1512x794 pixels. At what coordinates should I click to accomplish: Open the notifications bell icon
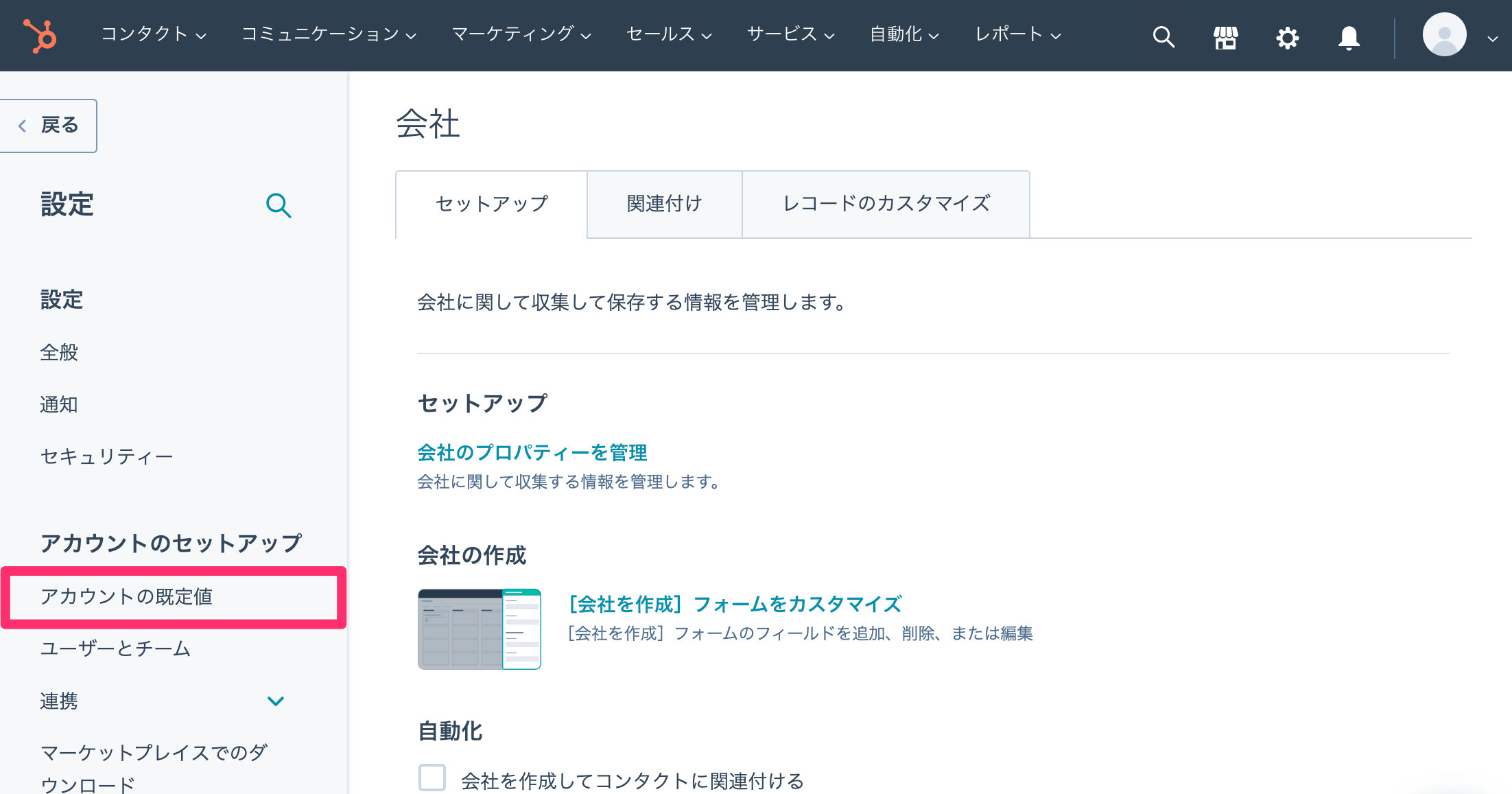point(1349,37)
